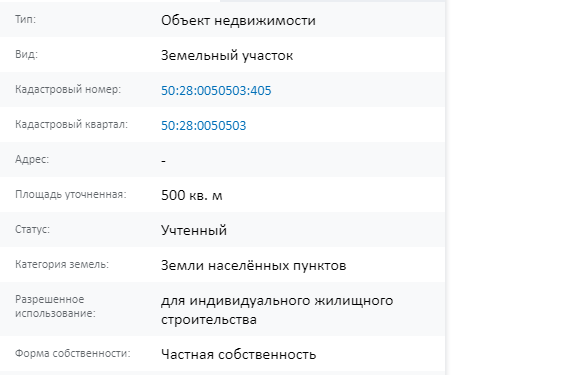Viewport: 568px width, 375px height.
Task: Click the 'Адрес:' field label
Action: click(32, 159)
